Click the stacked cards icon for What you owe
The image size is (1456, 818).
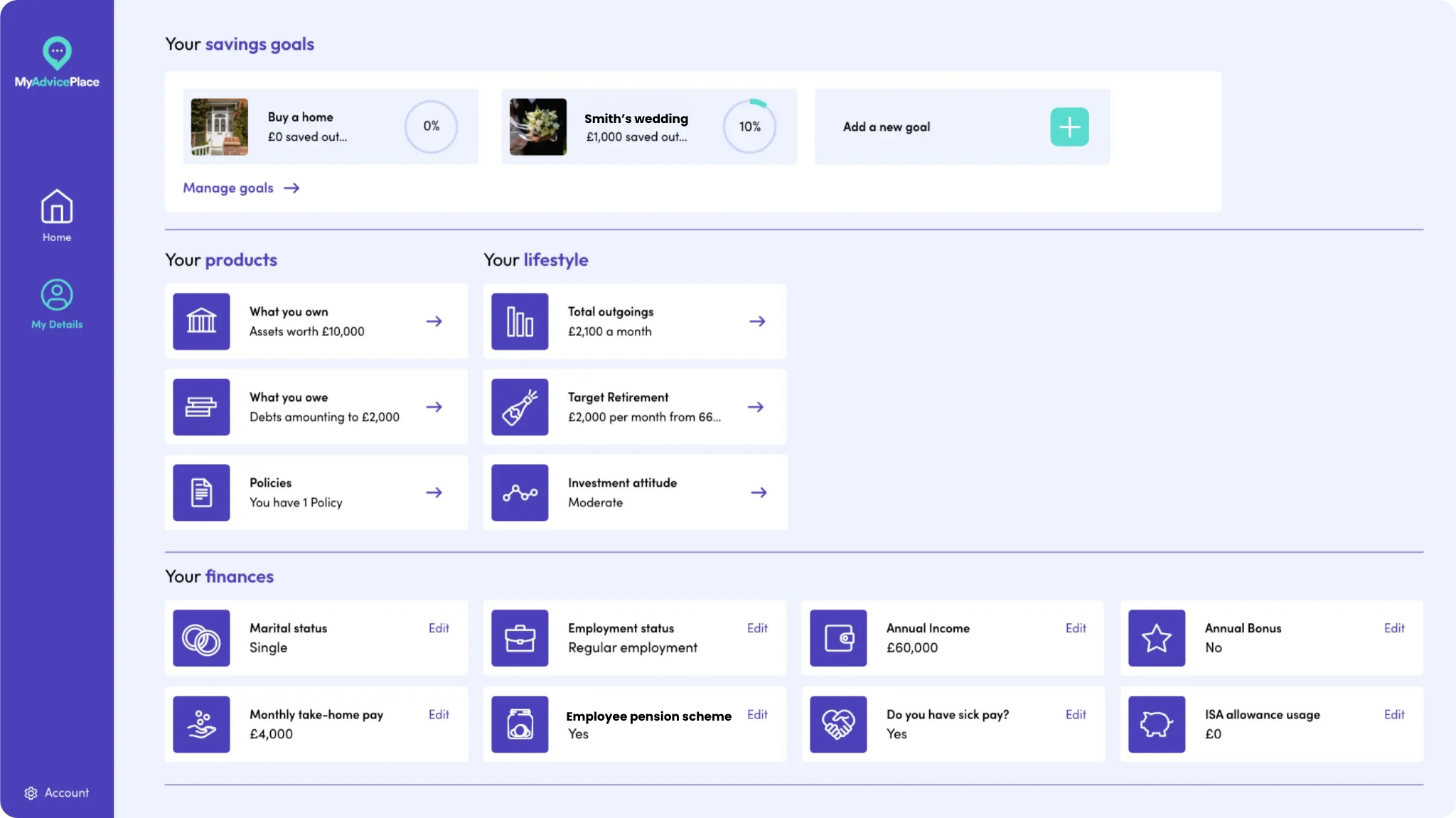coord(201,407)
